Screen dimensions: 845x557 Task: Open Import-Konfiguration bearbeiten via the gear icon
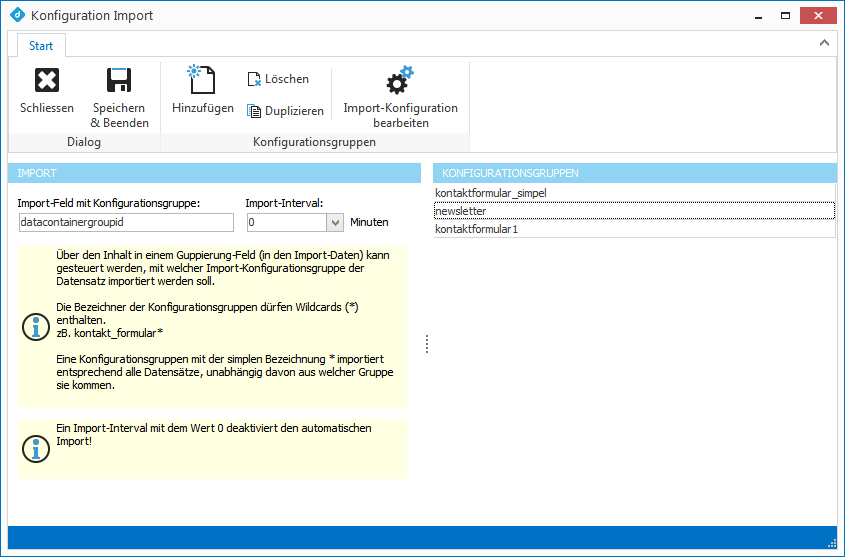pyautogui.click(x=400, y=80)
